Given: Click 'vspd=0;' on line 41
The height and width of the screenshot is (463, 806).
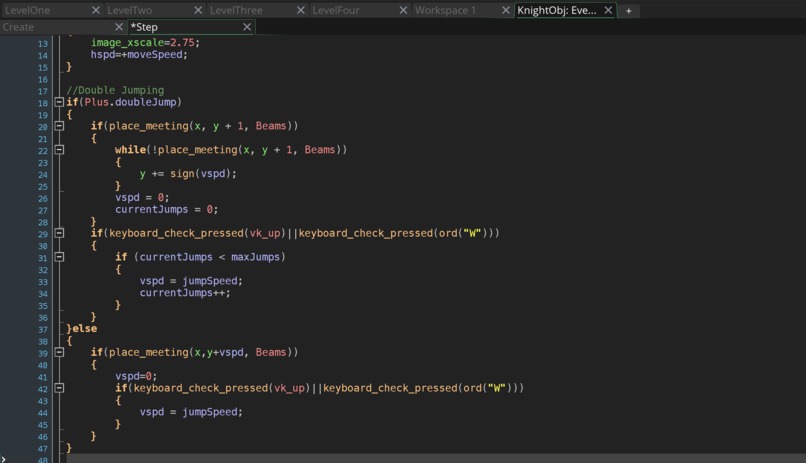Looking at the screenshot, I should click(136, 376).
